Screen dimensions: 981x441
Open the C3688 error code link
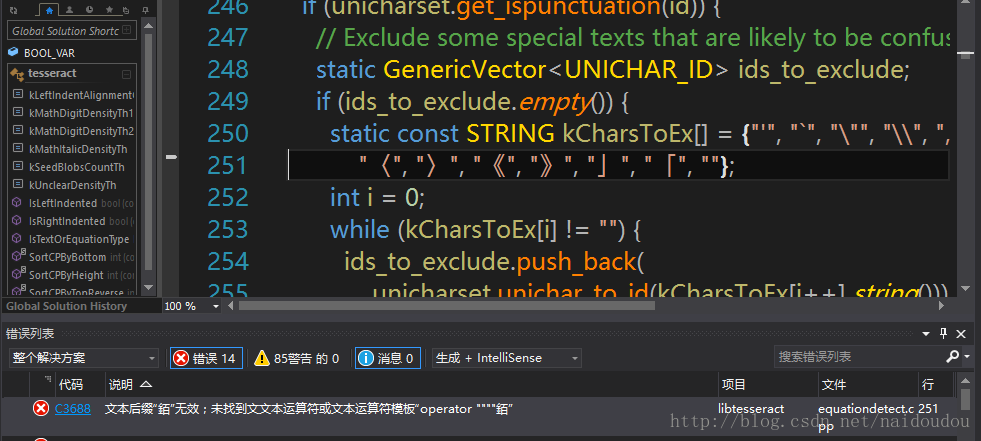pyautogui.click(x=73, y=408)
